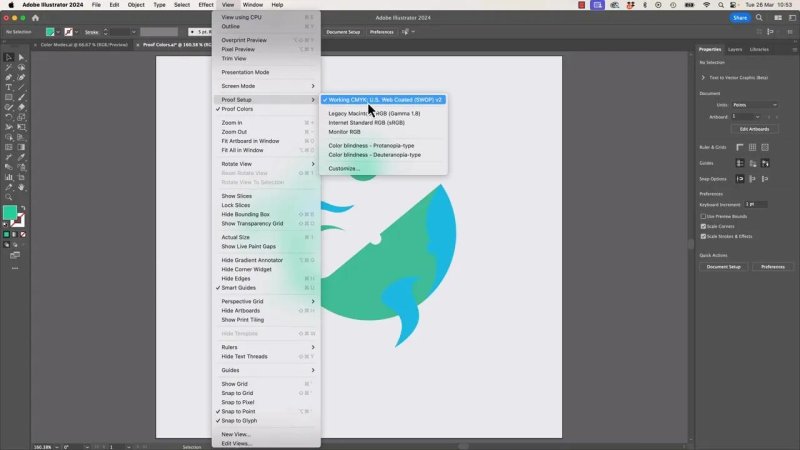
Task: Choose the Magic Wand tool
Action: pyautogui.click(x=9, y=67)
